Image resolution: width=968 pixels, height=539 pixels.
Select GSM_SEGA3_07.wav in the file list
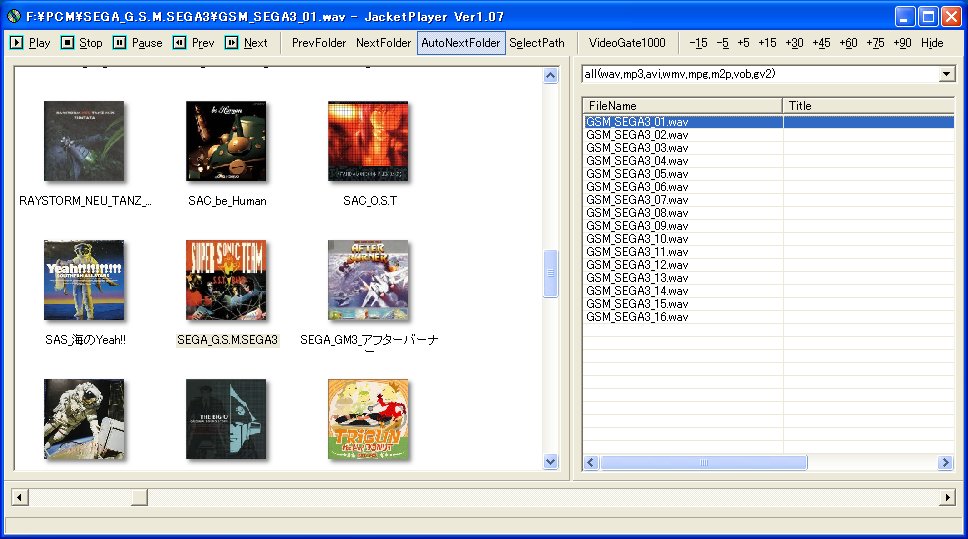(x=637, y=199)
